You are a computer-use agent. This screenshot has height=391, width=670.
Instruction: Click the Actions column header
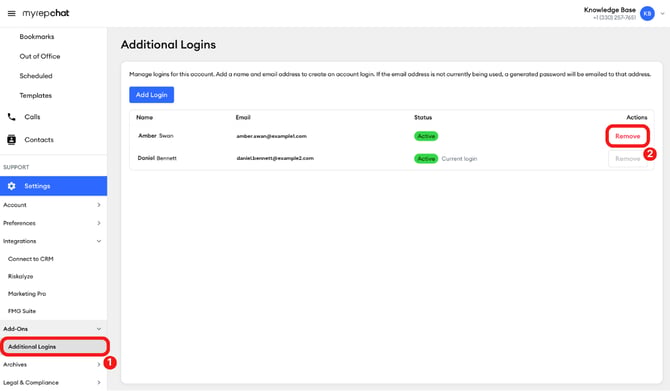point(637,118)
